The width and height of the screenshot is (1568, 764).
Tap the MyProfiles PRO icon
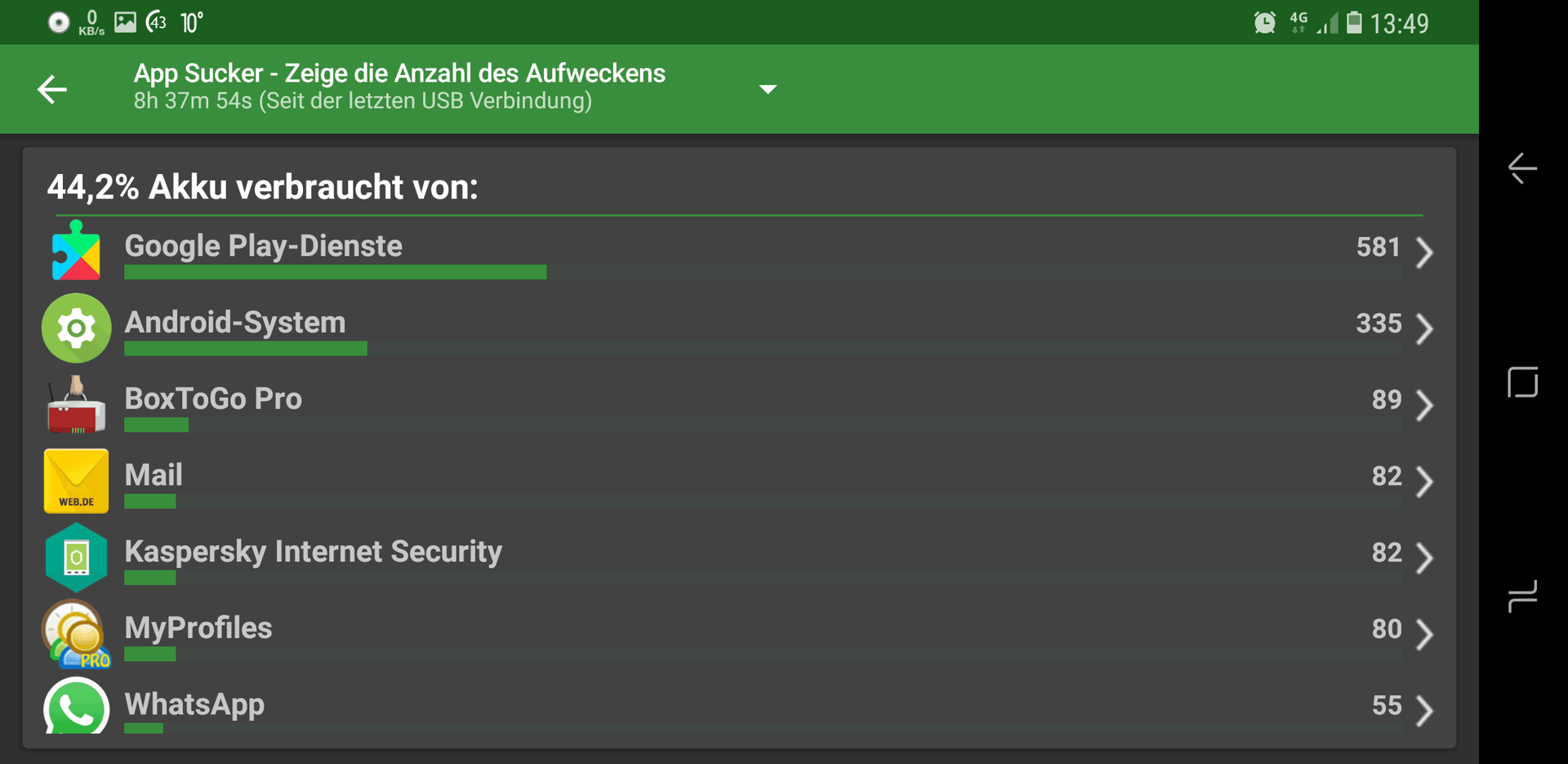coord(76,634)
